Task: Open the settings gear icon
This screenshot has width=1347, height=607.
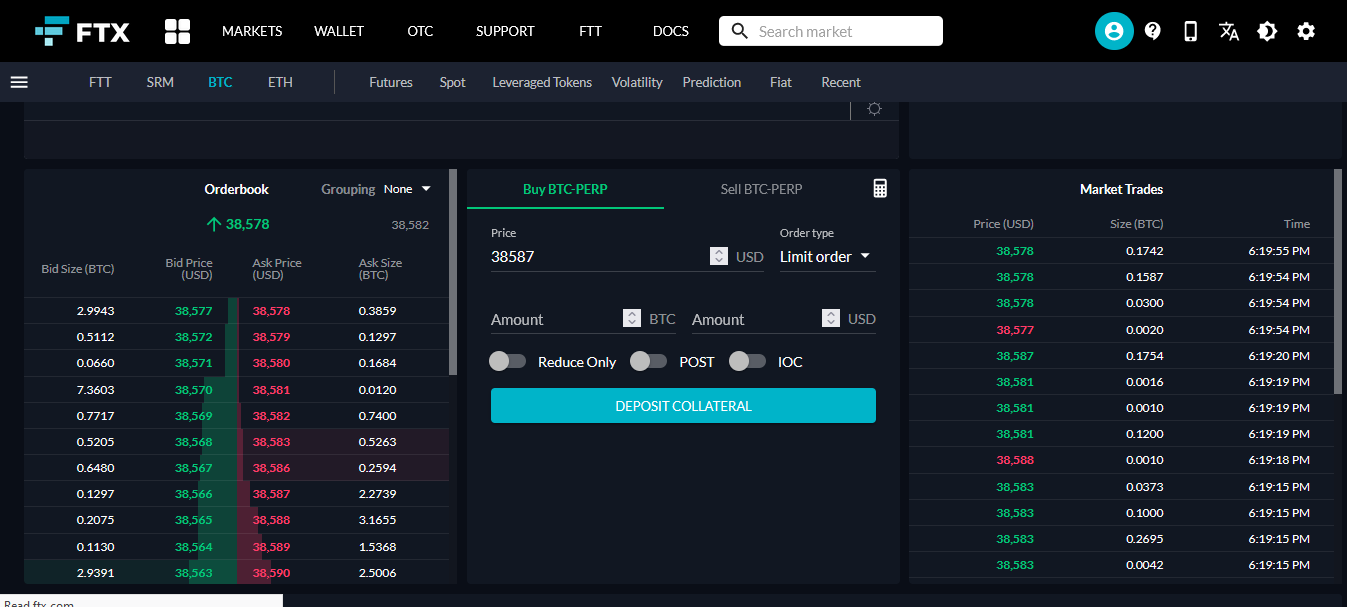Action: [x=1306, y=31]
